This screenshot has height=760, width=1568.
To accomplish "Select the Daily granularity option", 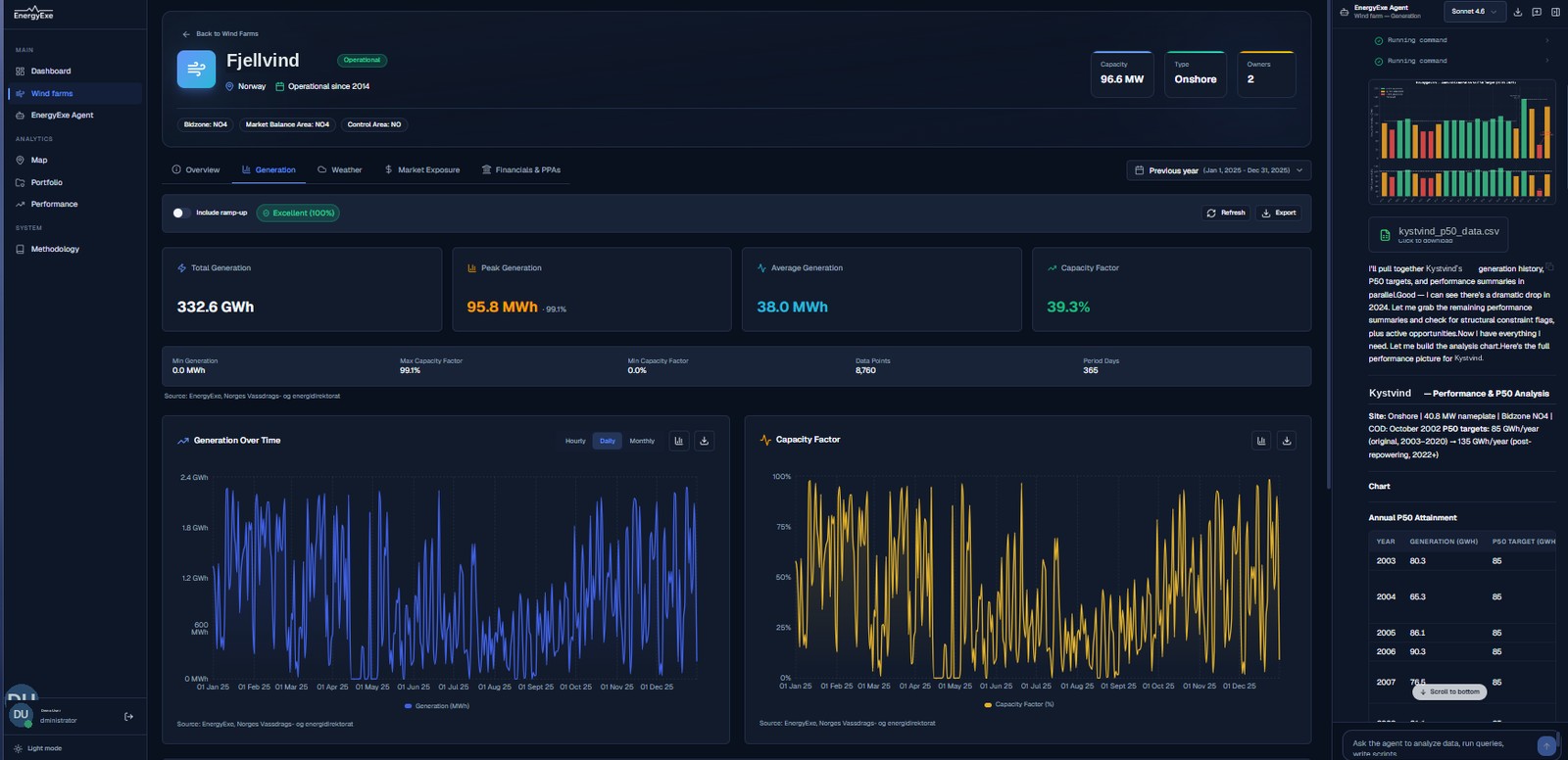I will click(x=608, y=441).
